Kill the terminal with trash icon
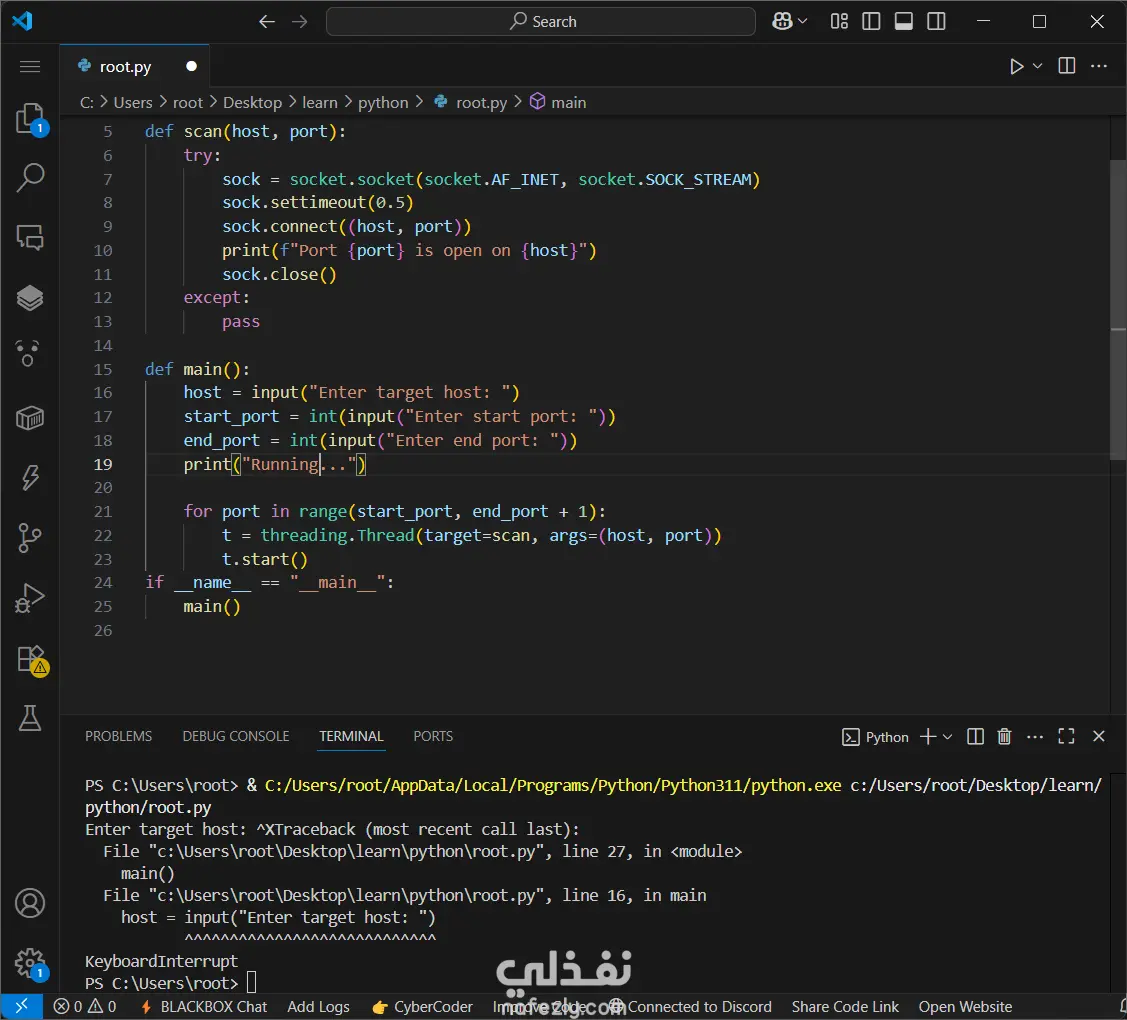The image size is (1127, 1020). (x=1005, y=737)
